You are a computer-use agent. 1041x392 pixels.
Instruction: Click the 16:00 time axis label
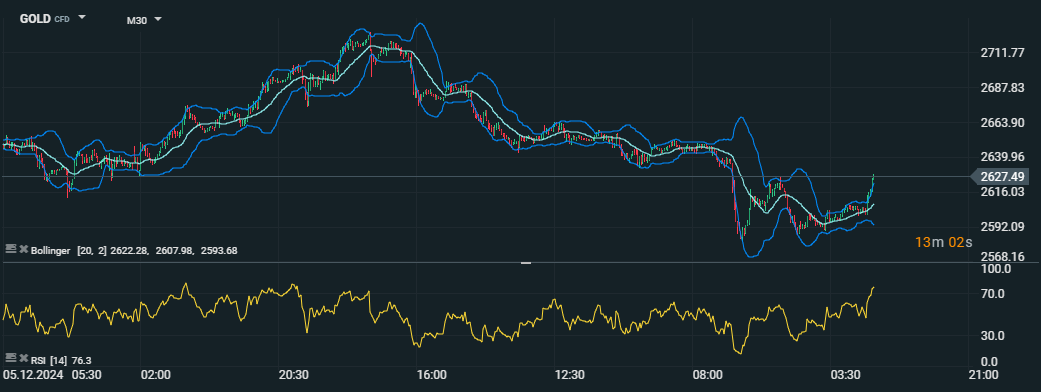coord(432,375)
